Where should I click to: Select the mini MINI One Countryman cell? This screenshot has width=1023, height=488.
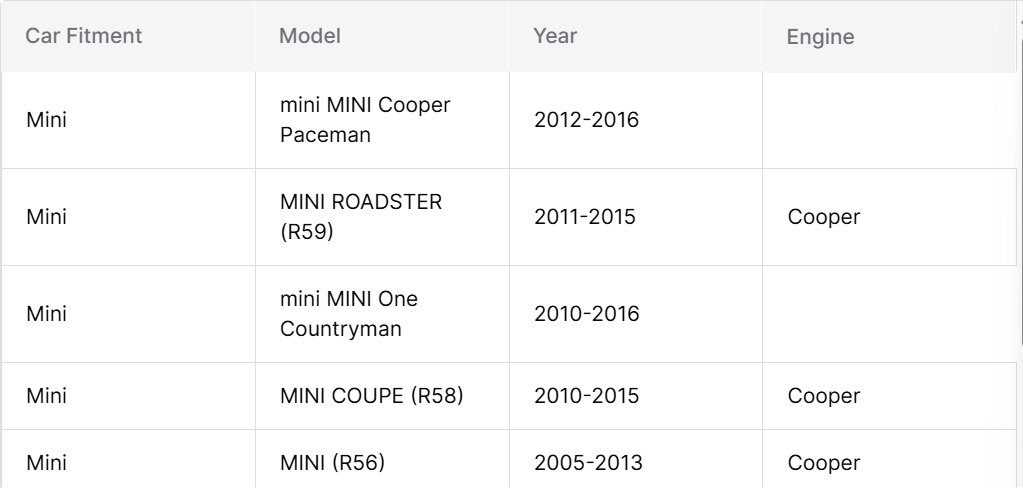click(x=382, y=314)
